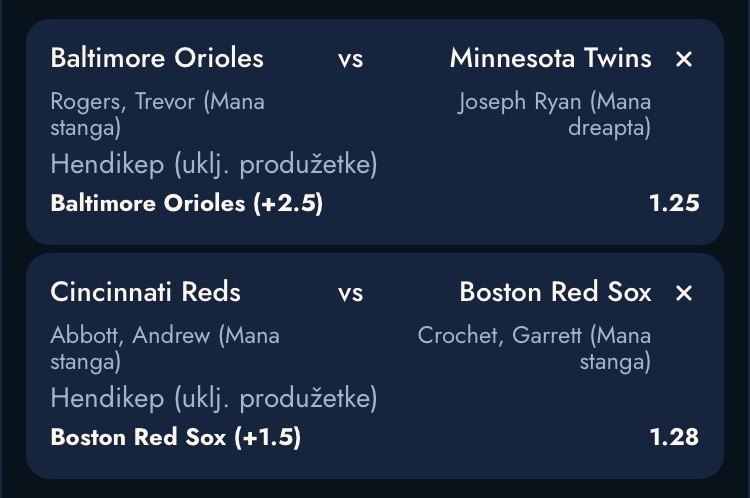Select pitcher Joseph Ryan
750x498 pixels.
click(x=554, y=114)
